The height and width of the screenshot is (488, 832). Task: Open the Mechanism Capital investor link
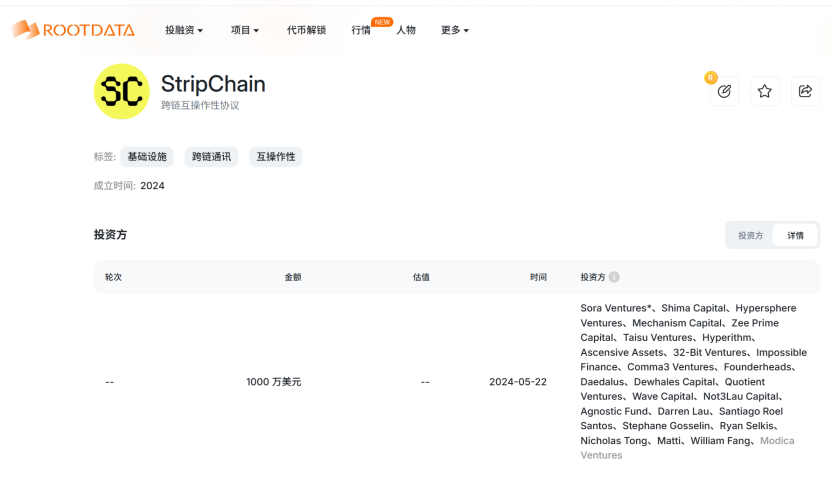pos(677,323)
